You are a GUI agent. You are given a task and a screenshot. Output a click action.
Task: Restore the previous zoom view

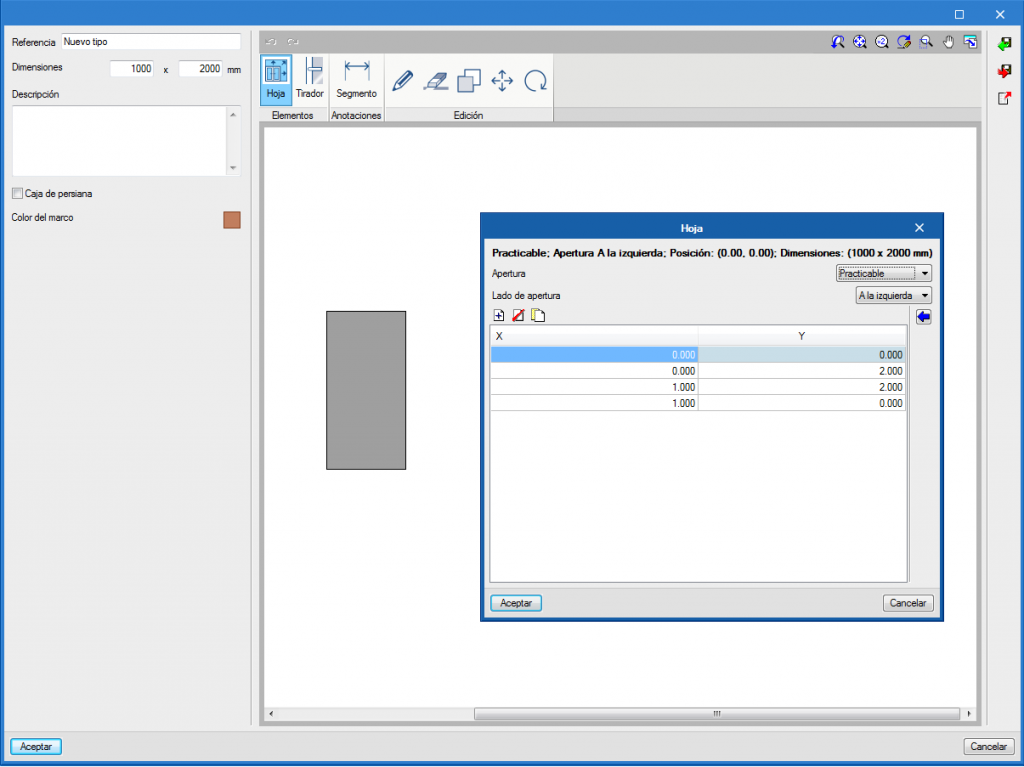[838, 42]
